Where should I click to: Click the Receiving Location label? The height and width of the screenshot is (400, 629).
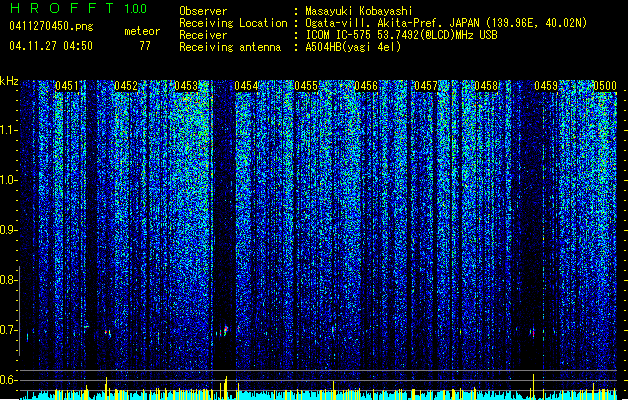[233, 23]
